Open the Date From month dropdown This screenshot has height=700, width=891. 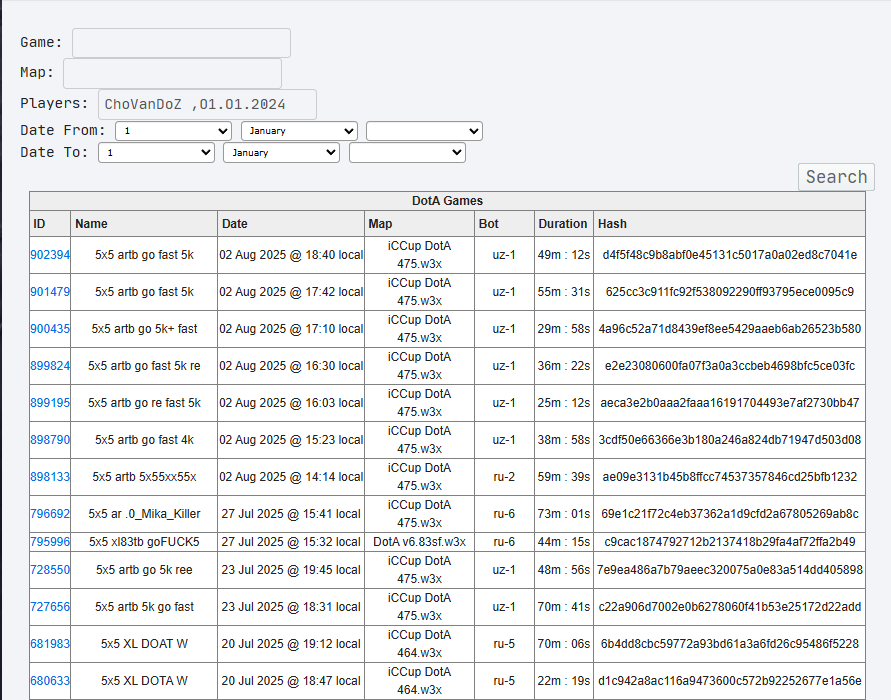pyautogui.click(x=299, y=131)
